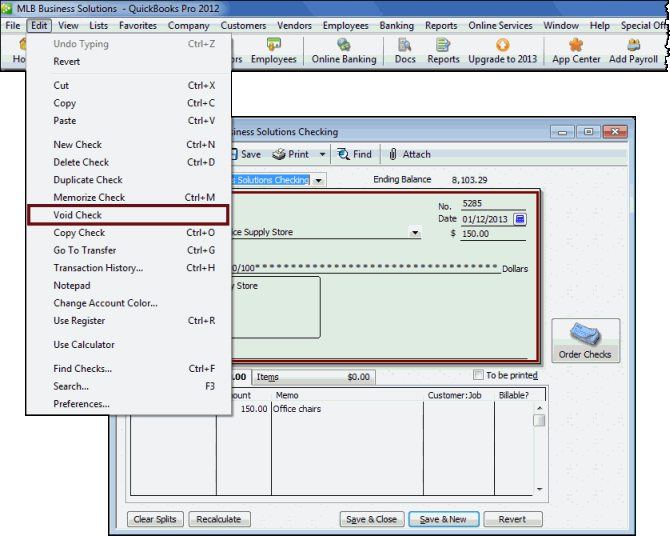Click the Add Payroll icon
Screen dimensions: 670x536
coord(633,51)
